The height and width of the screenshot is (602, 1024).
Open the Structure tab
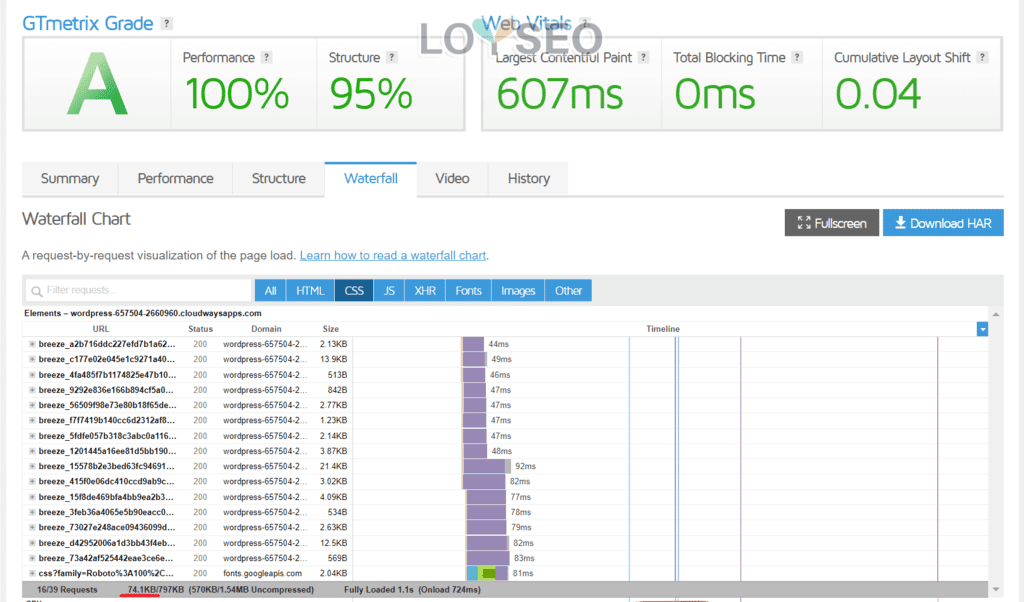click(279, 178)
